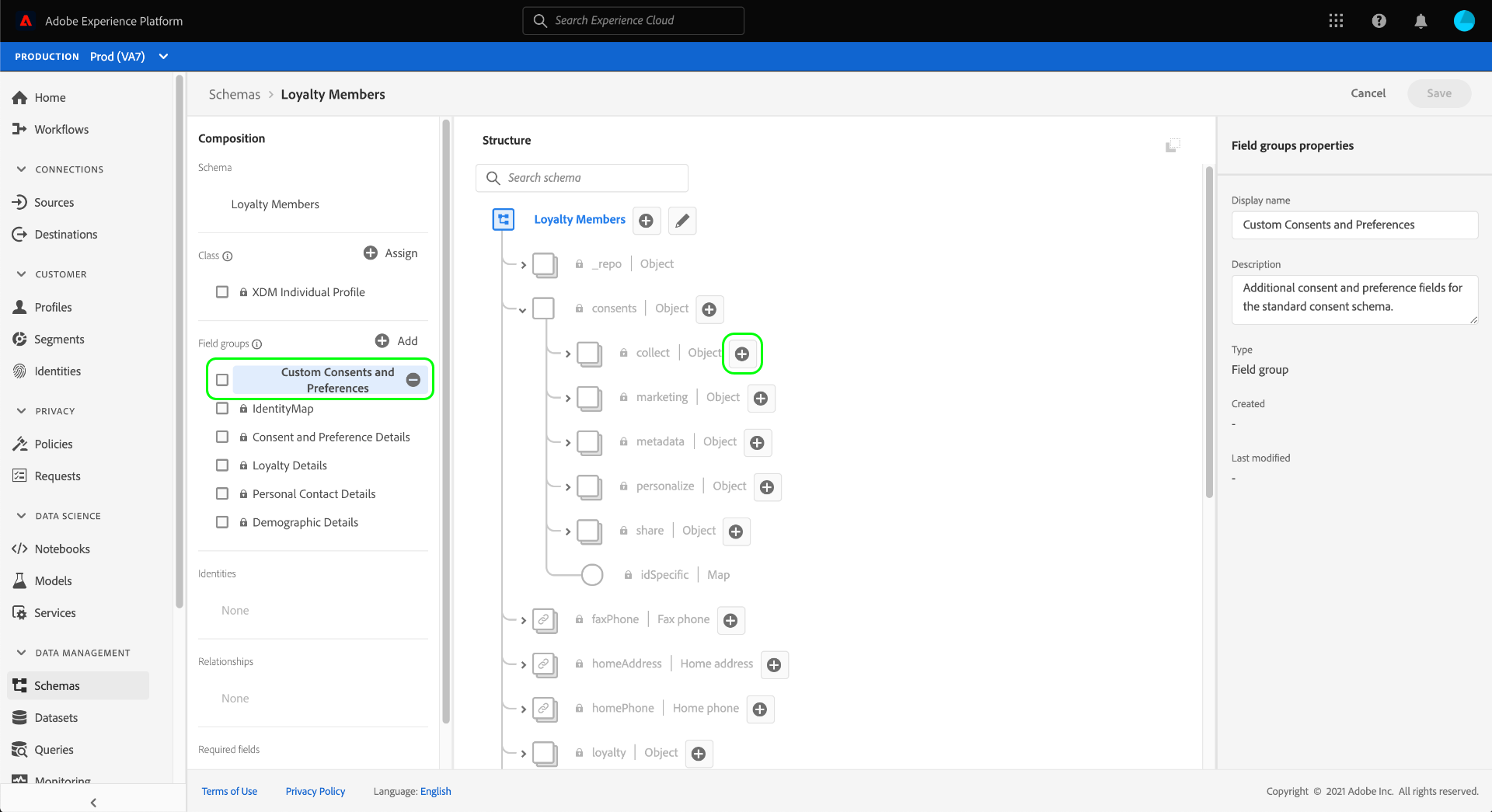The width and height of the screenshot is (1492, 812).
Task: Open Destinations in the sidebar
Action: (66, 235)
